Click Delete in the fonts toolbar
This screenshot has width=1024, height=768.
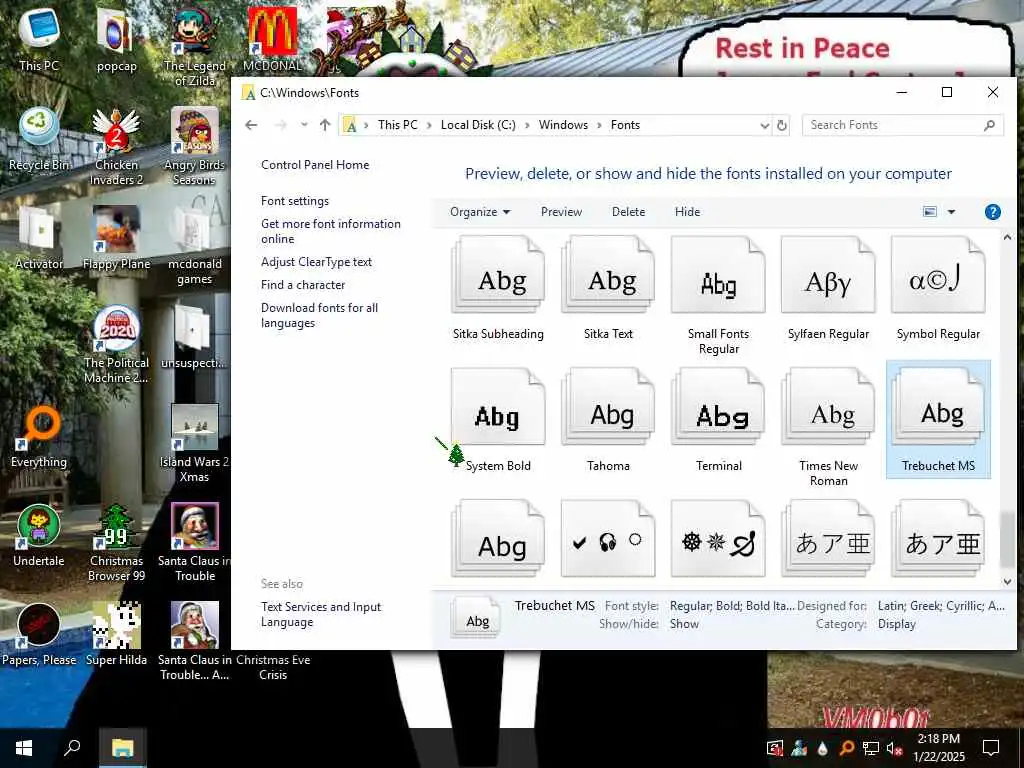tap(628, 212)
